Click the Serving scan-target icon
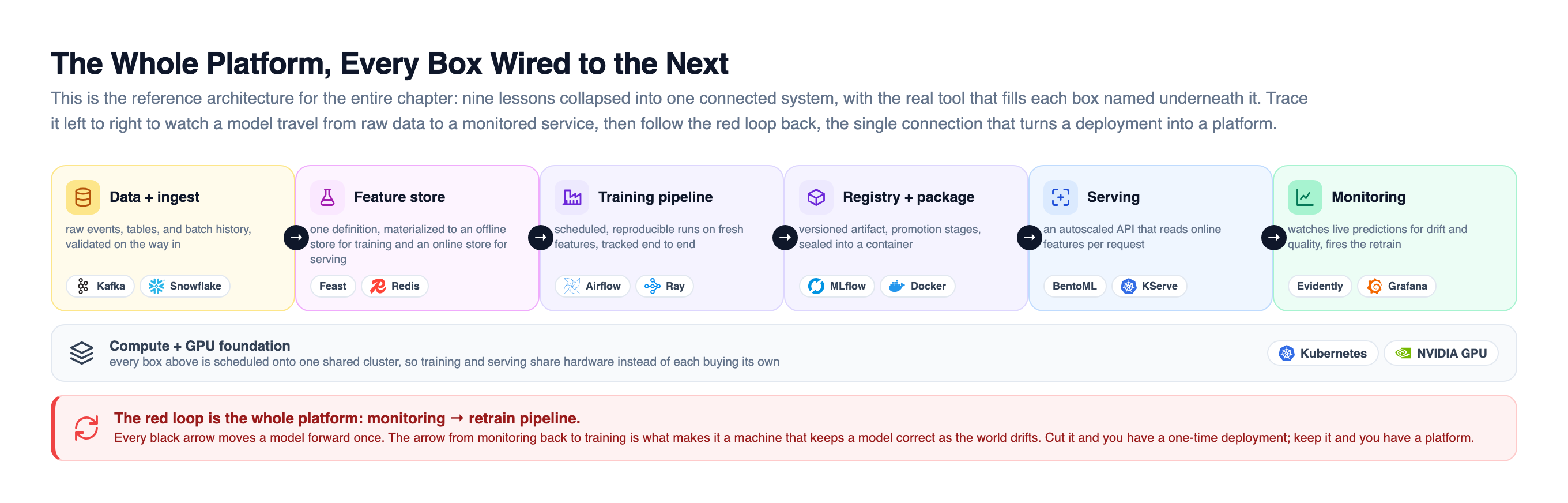 (x=1060, y=197)
